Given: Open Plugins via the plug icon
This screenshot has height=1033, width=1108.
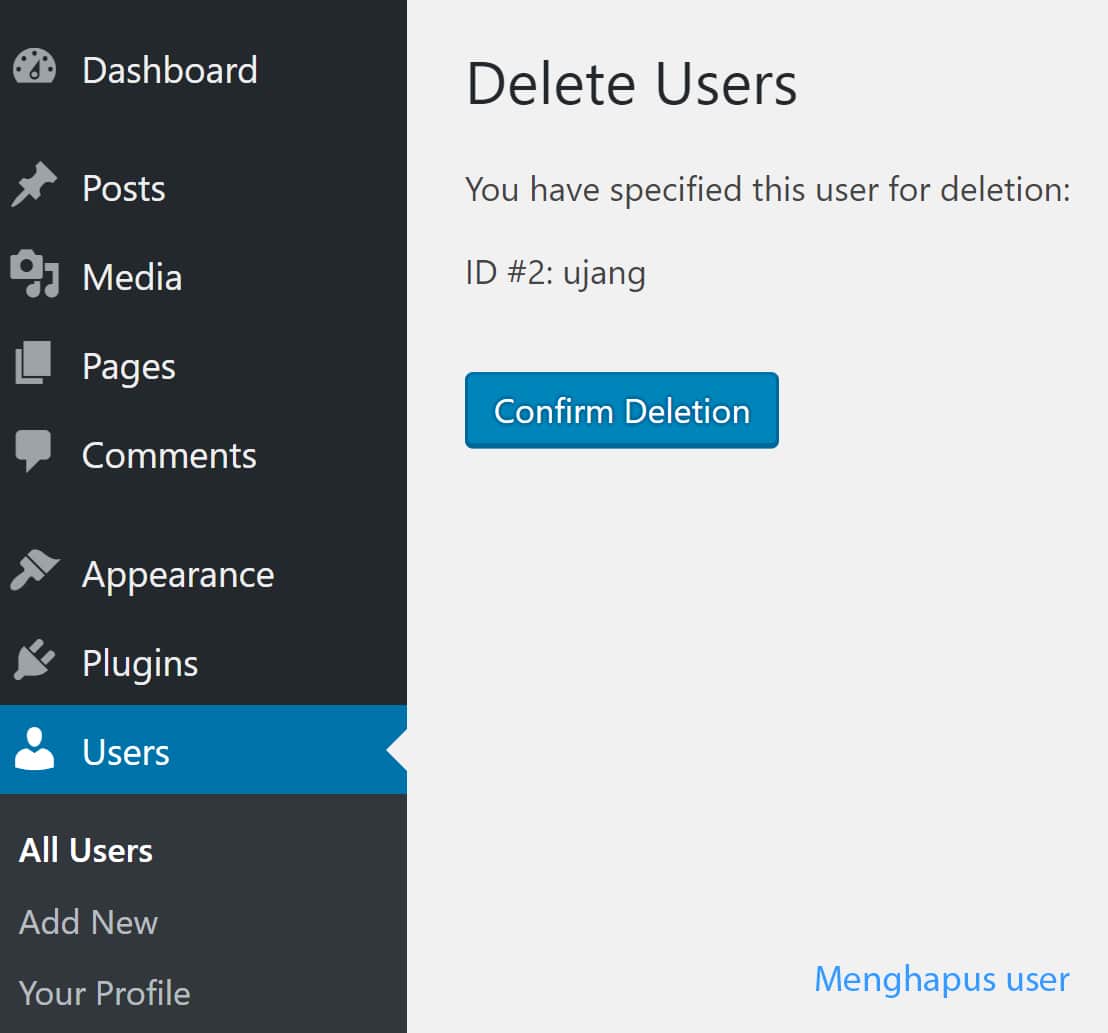Looking at the screenshot, I should coord(34,662).
